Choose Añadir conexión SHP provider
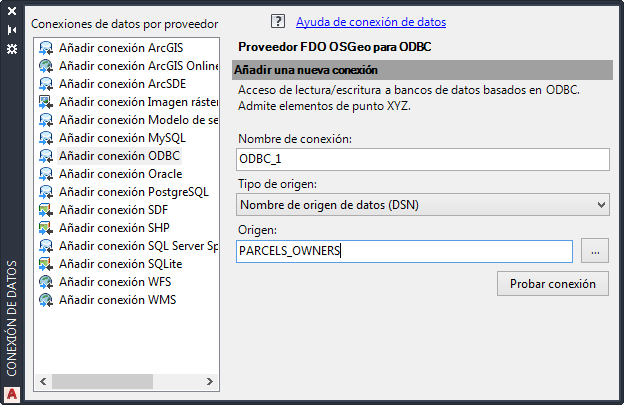The height and width of the screenshot is (405, 624). tap(113, 228)
